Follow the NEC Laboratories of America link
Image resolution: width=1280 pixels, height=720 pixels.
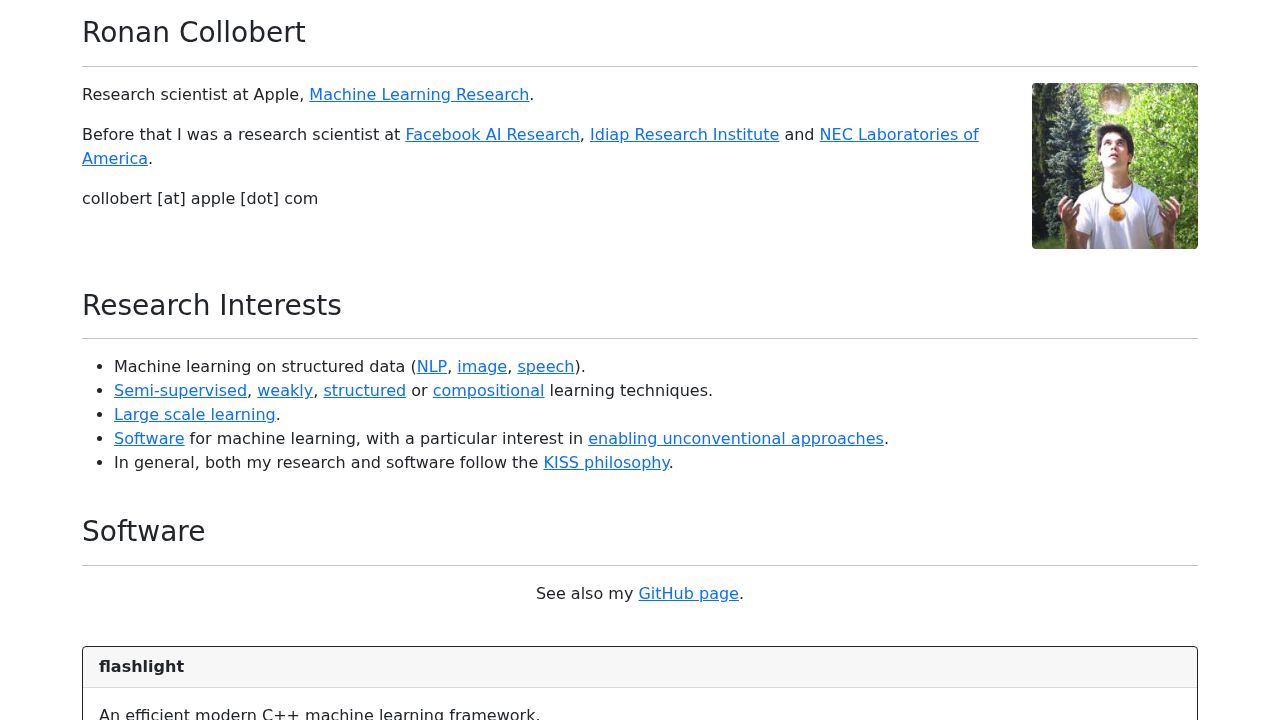tap(899, 134)
